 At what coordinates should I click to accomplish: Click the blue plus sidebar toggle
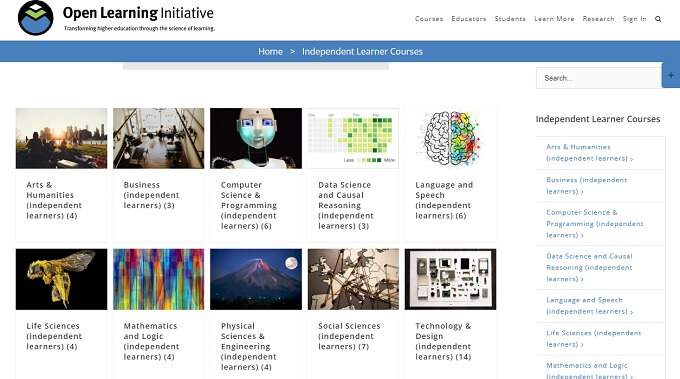[671, 75]
